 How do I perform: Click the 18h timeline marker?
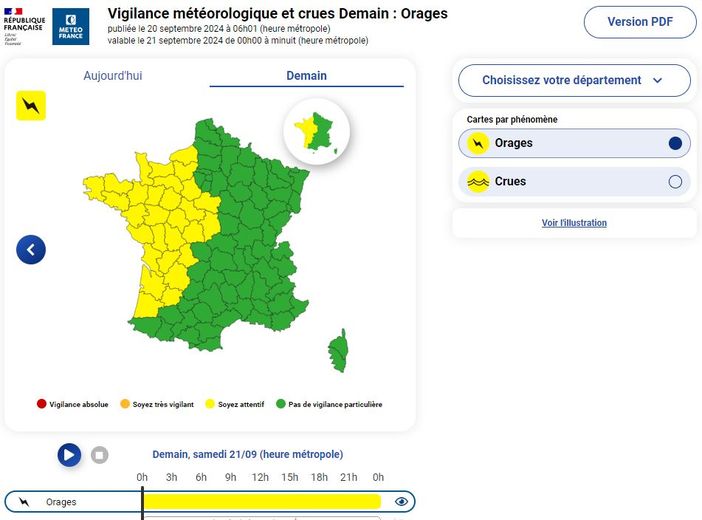point(319,477)
